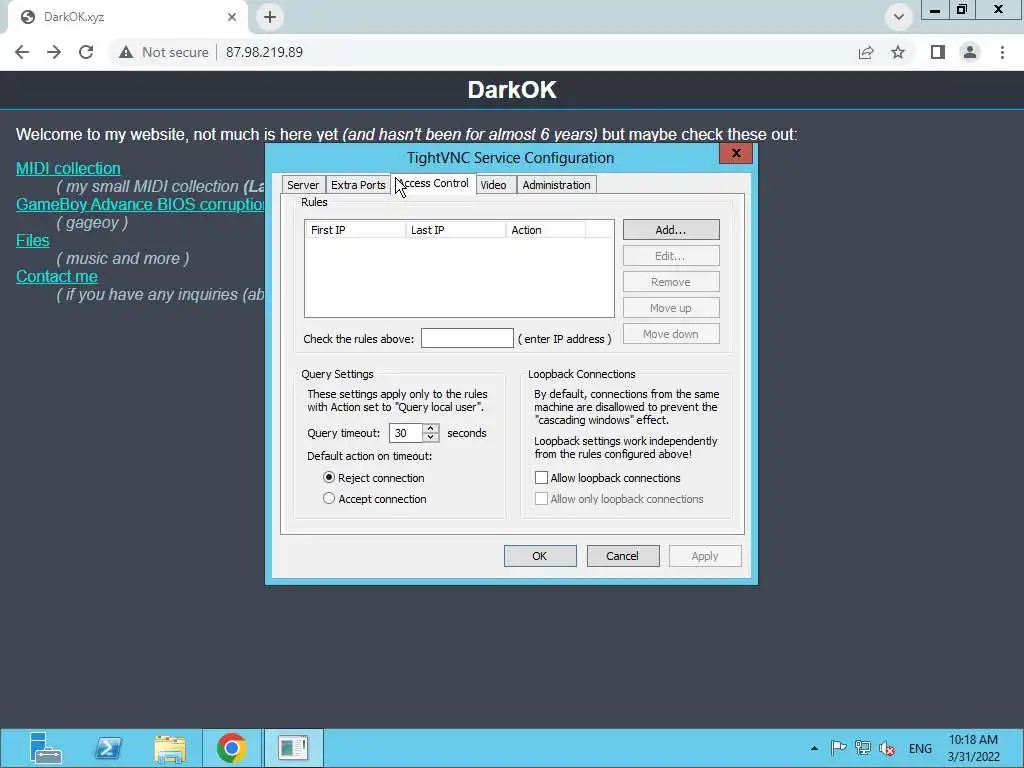Click the Last IP column header
Image resolution: width=1024 pixels, height=768 pixels.
[455, 230]
